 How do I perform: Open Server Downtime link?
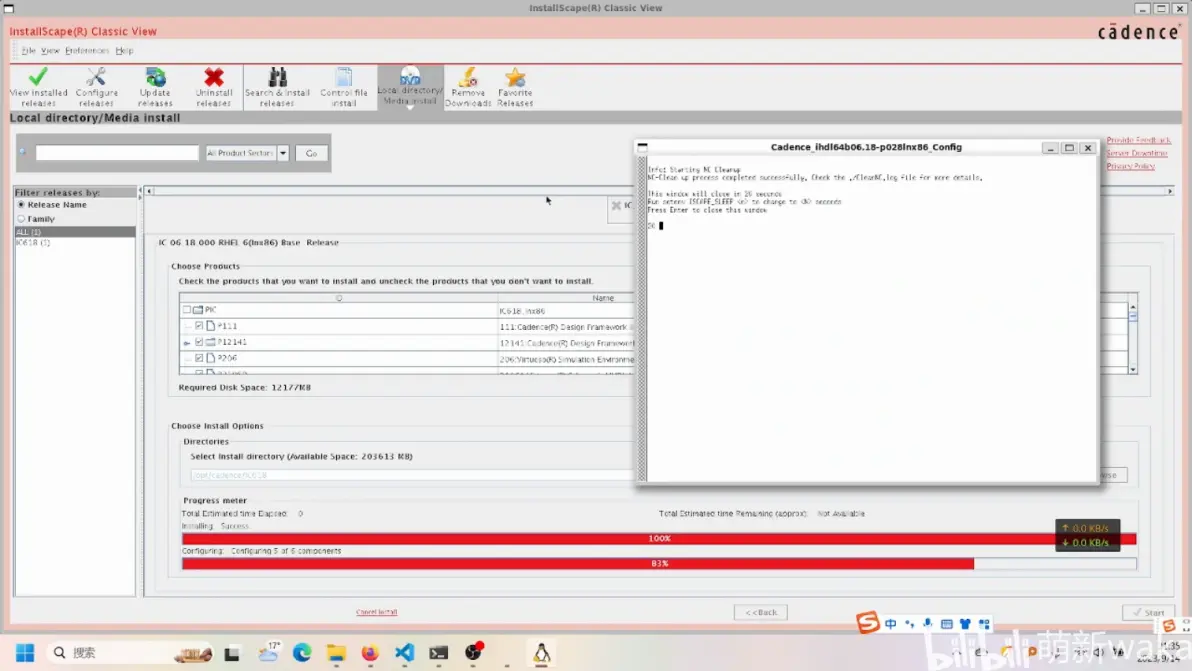[1136, 154]
